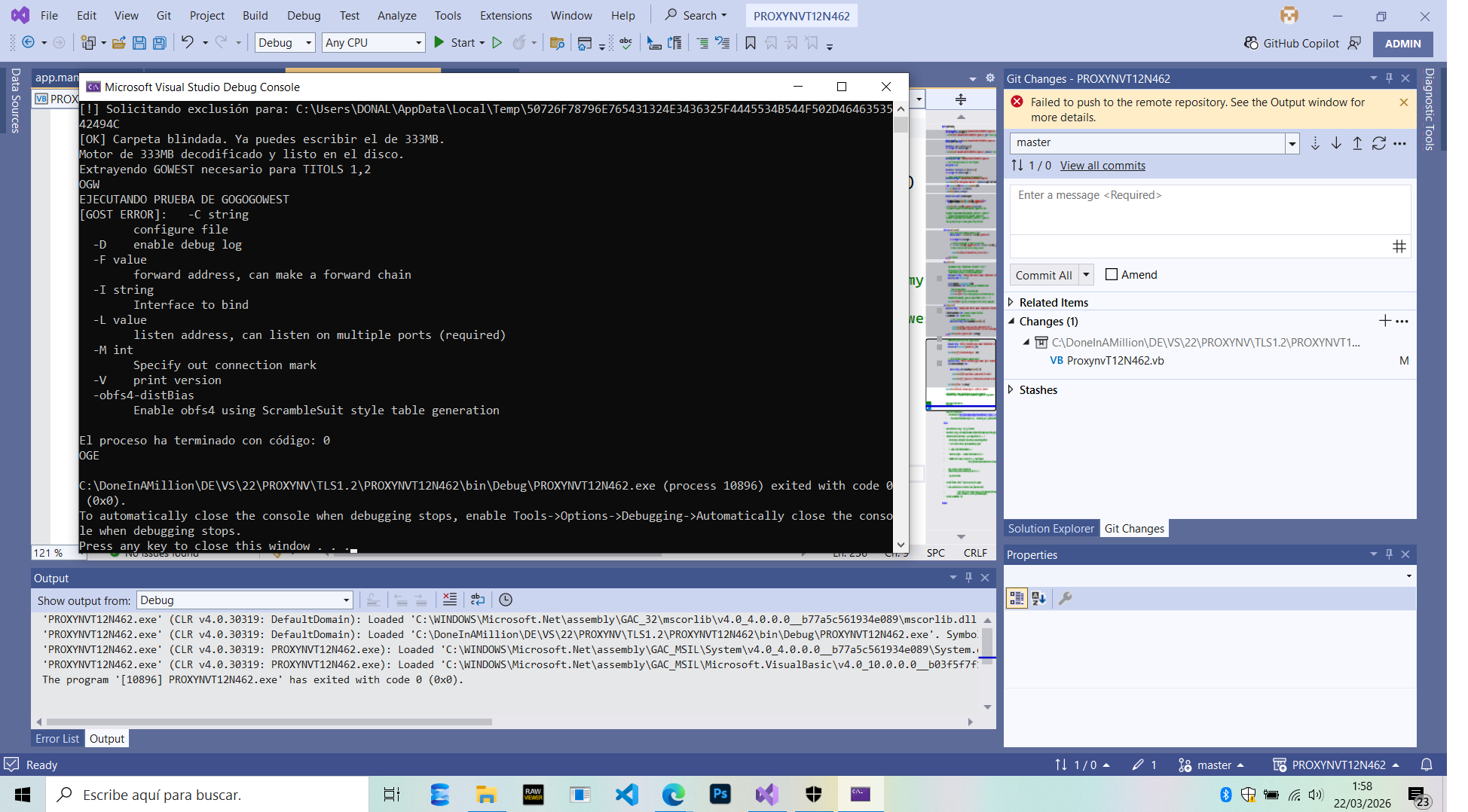Pull changes from master branch
Viewport: 1468px width, 812px height.
pyautogui.click(x=1336, y=143)
